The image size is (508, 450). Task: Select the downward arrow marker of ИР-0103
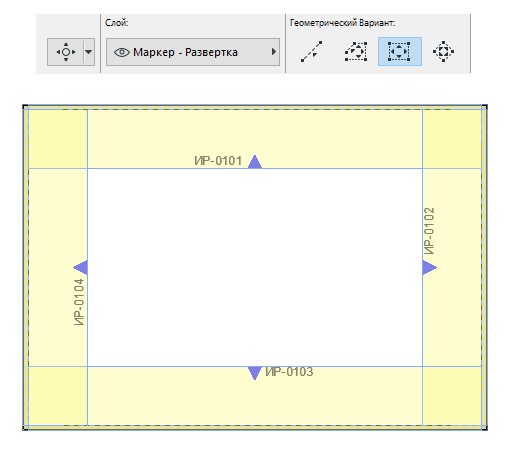tap(255, 373)
